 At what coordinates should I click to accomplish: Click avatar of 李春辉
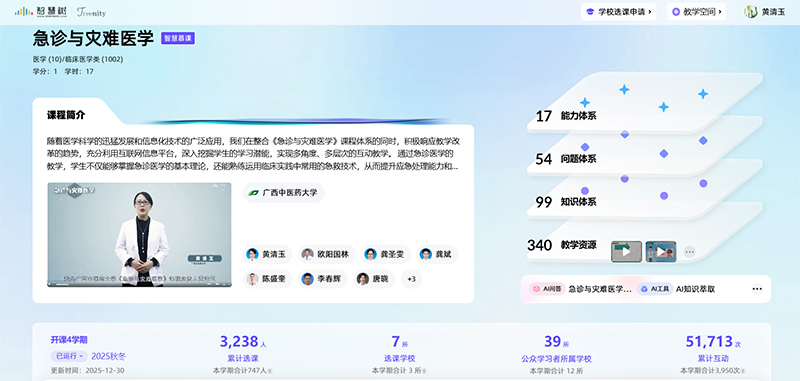click(307, 279)
